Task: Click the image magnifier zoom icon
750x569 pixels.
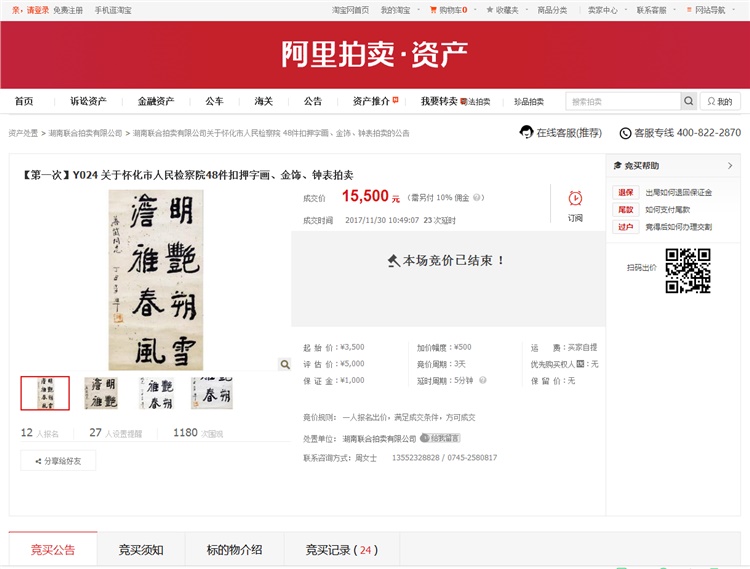Action: (x=285, y=364)
